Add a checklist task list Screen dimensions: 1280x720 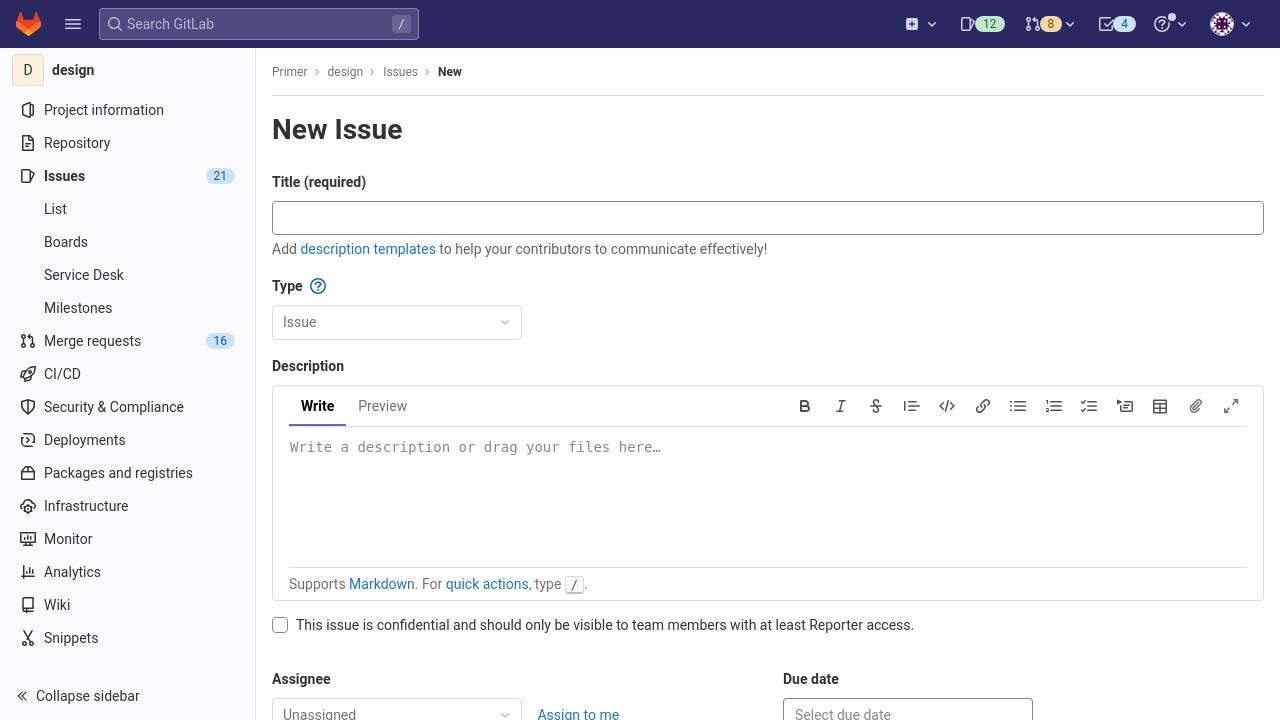tap(1089, 406)
